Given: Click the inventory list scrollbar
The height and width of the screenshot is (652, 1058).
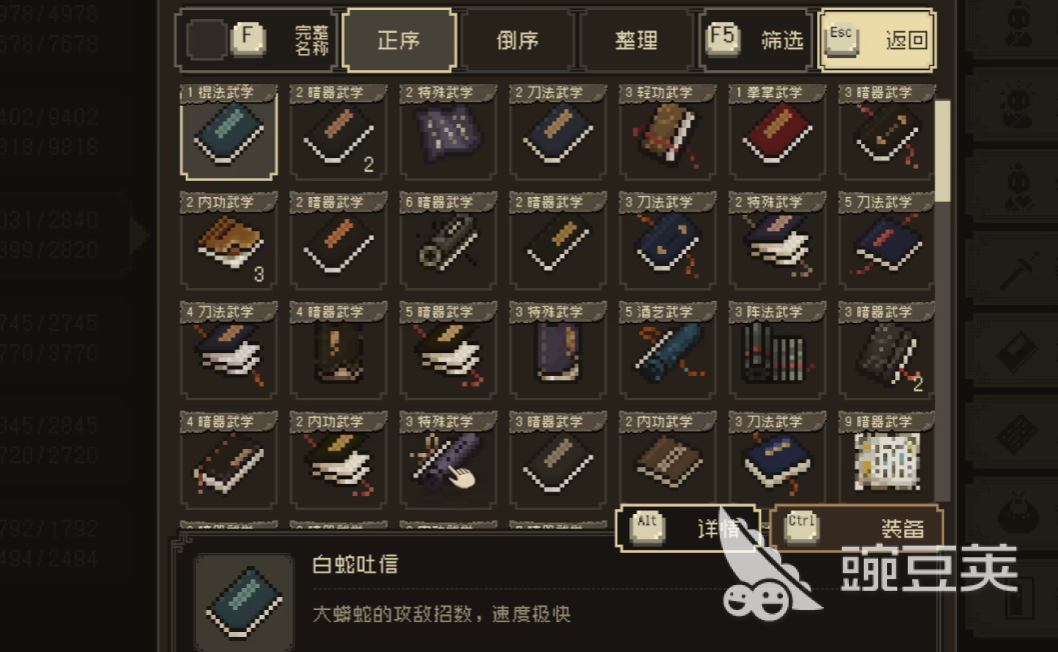Looking at the screenshot, I should click(943, 151).
